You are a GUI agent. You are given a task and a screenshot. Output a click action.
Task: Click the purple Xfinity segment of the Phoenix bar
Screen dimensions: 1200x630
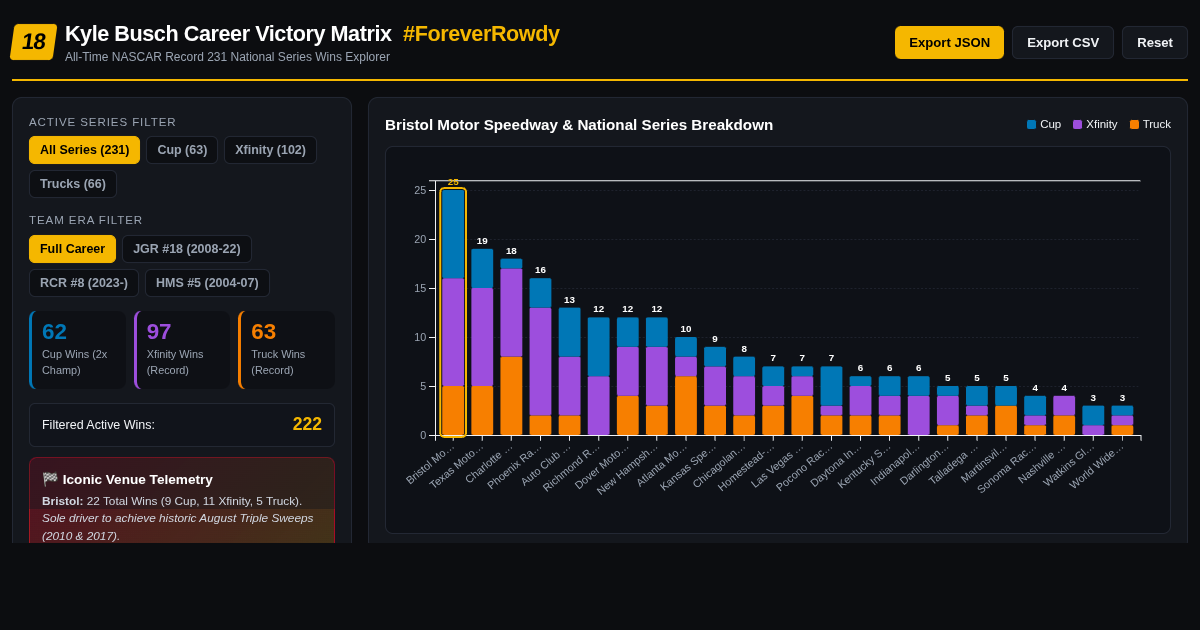tap(540, 362)
